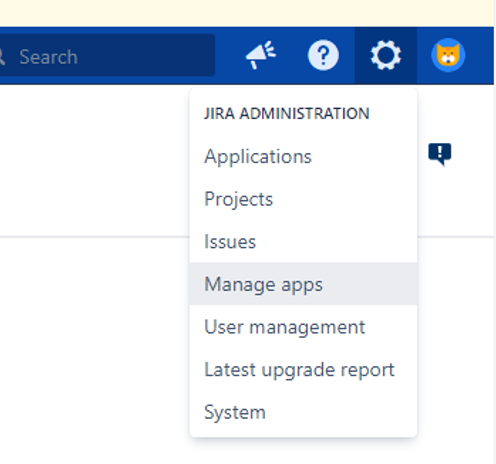Image resolution: width=496 pixels, height=464 pixels.
Task: Click the question mark help icon
Action: click(323, 55)
